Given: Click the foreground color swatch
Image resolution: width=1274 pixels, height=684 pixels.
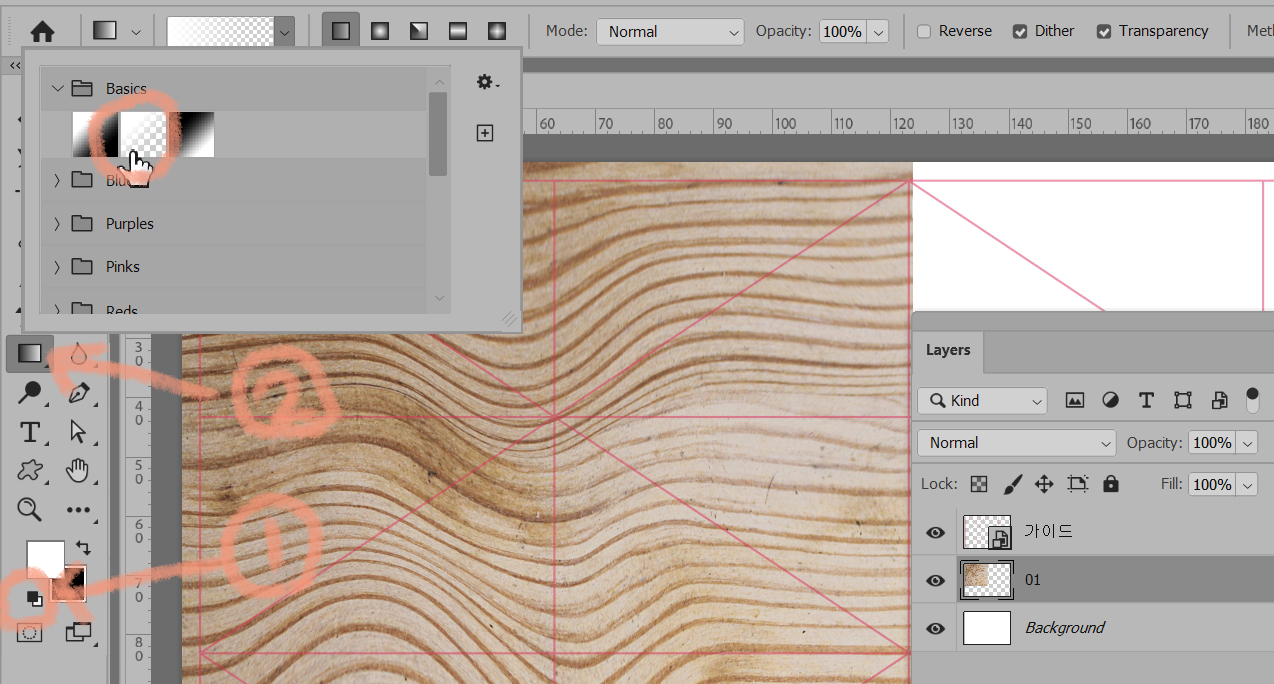Looking at the screenshot, I should pos(45,559).
